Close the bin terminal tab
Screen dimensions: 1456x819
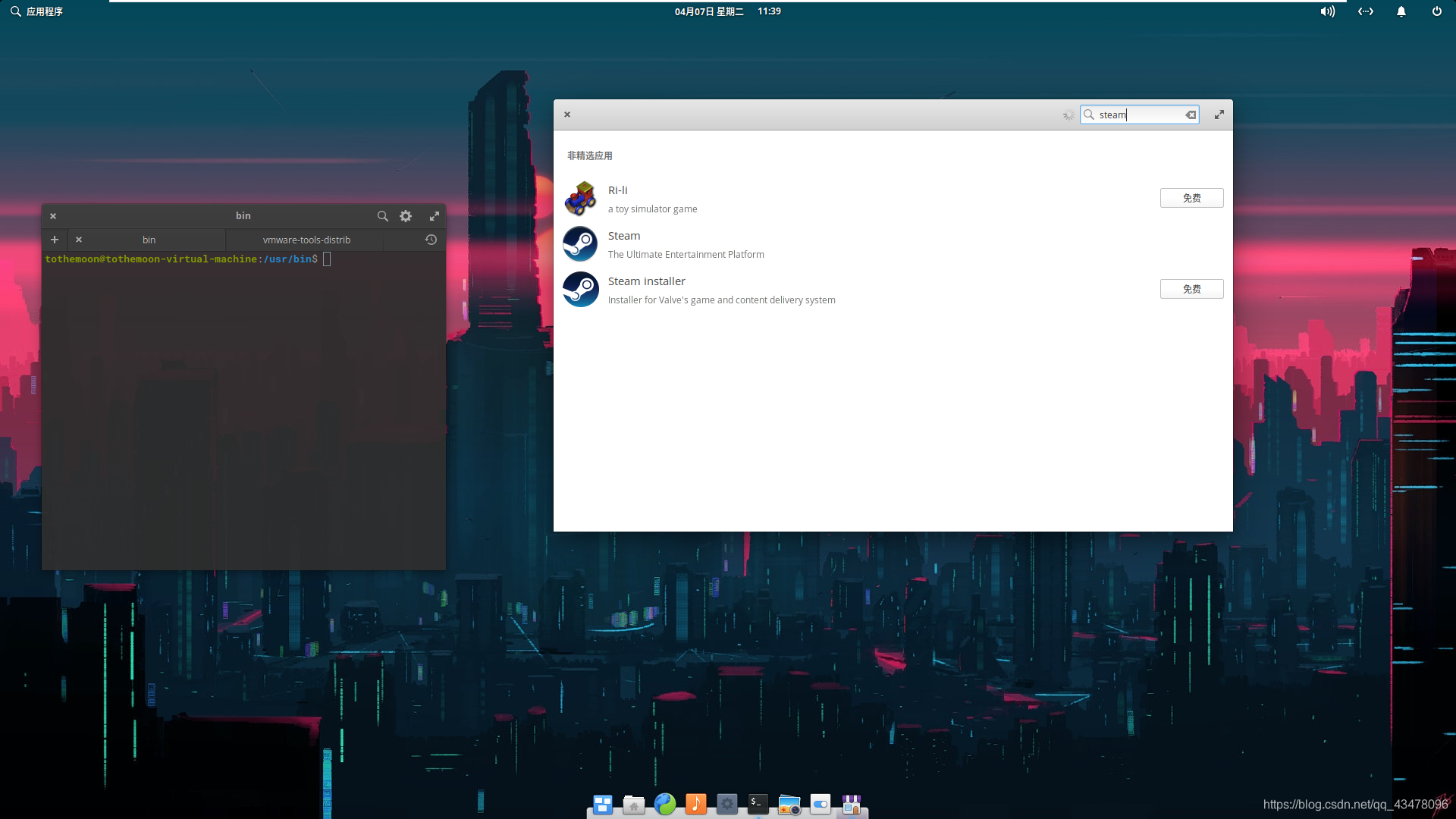(x=79, y=240)
